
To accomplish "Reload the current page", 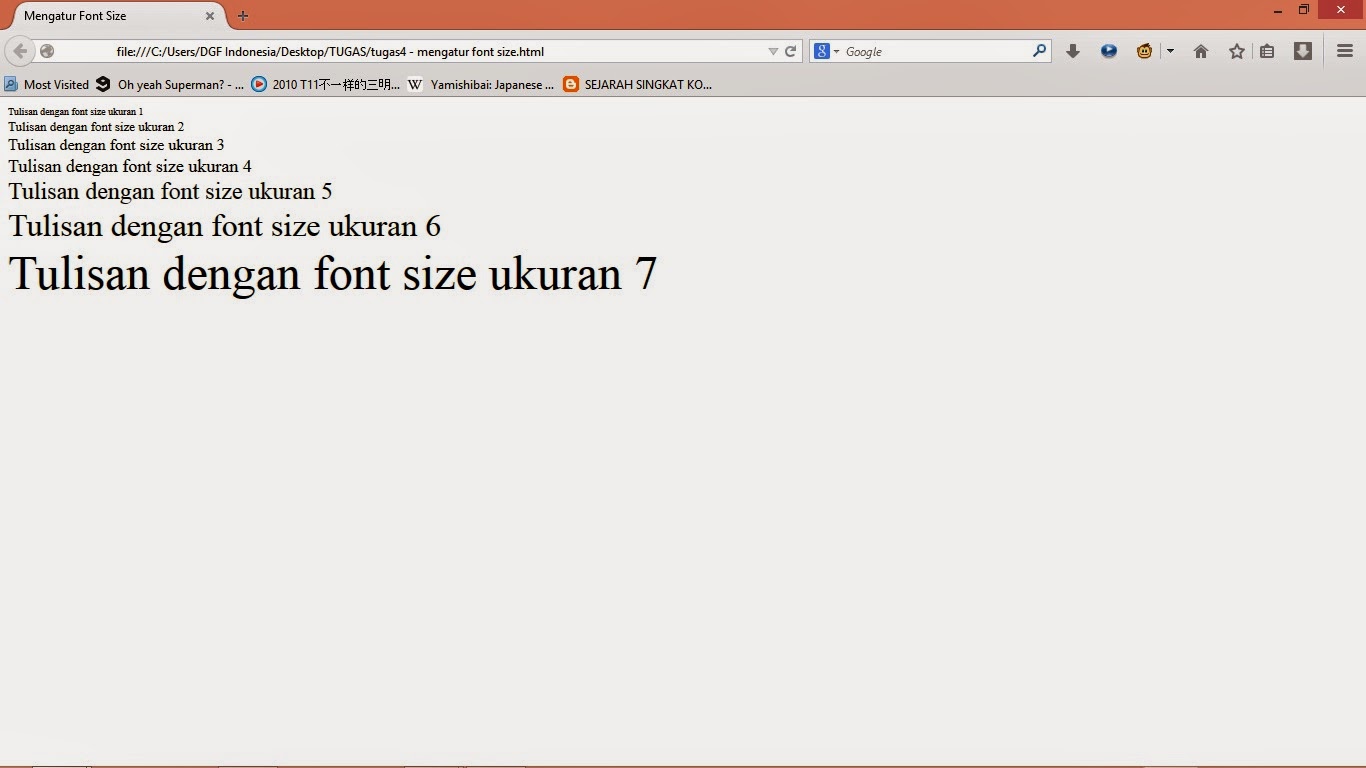I will [x=789, y=51].
